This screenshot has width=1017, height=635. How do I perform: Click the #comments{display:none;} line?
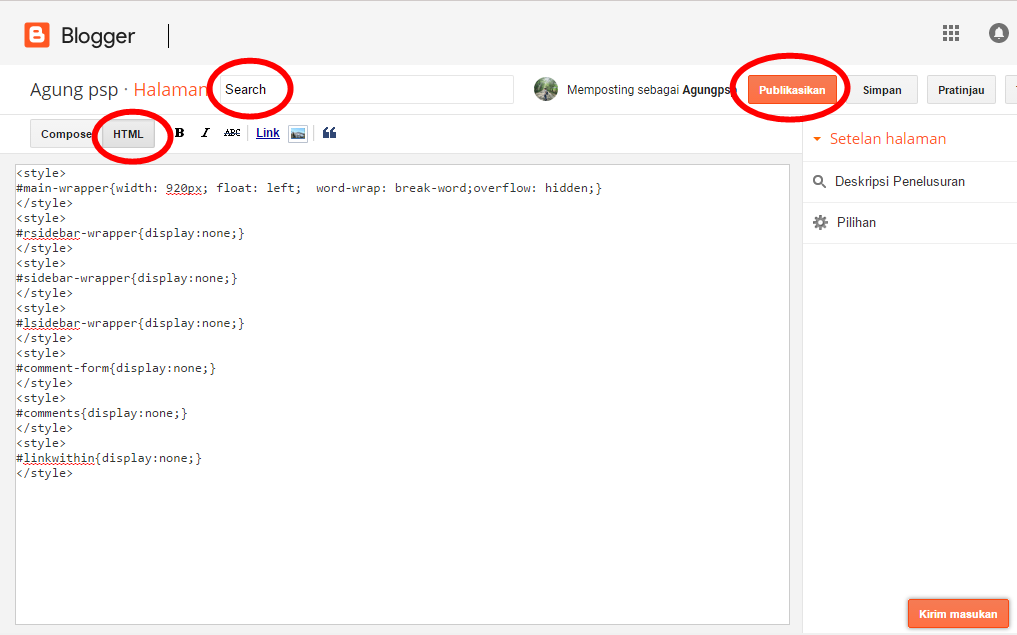[102, 413]
